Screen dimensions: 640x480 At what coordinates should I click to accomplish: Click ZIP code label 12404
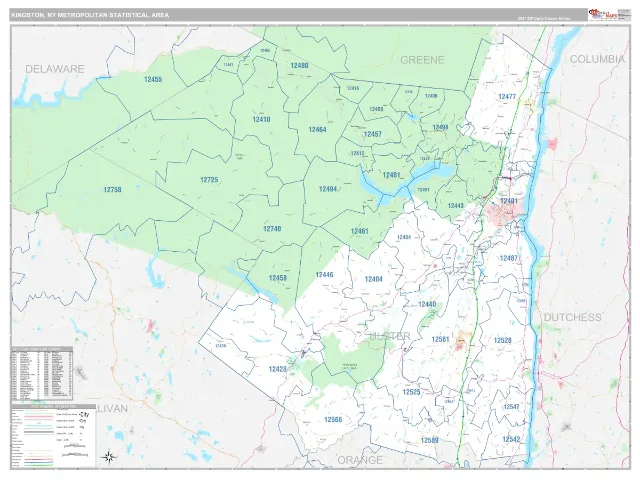point(373,279)
